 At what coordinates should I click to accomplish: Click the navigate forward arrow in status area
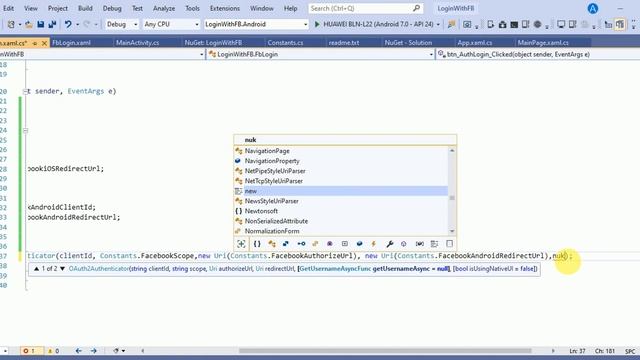point(93,351)
